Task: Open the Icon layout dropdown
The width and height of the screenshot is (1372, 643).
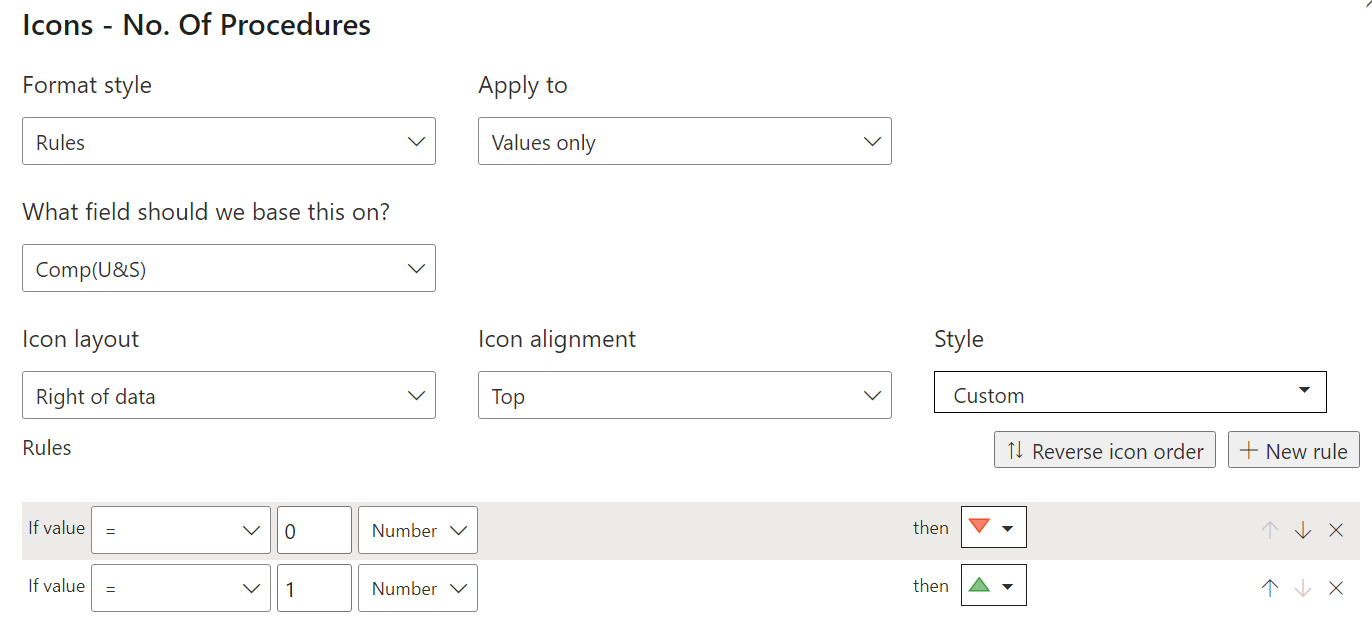Action: (229, 395)
